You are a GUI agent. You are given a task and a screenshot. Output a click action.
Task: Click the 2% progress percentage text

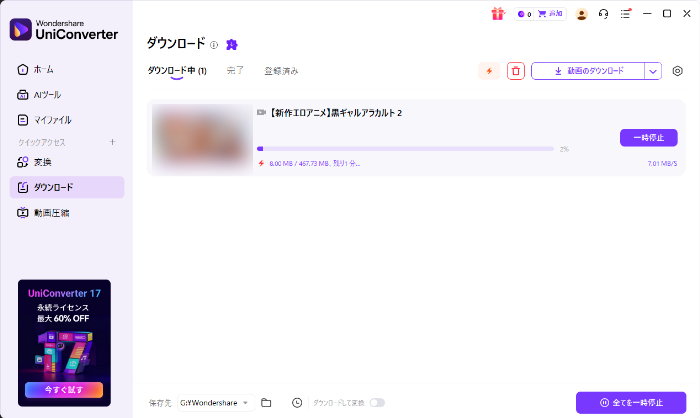click(x=564, y=149)
